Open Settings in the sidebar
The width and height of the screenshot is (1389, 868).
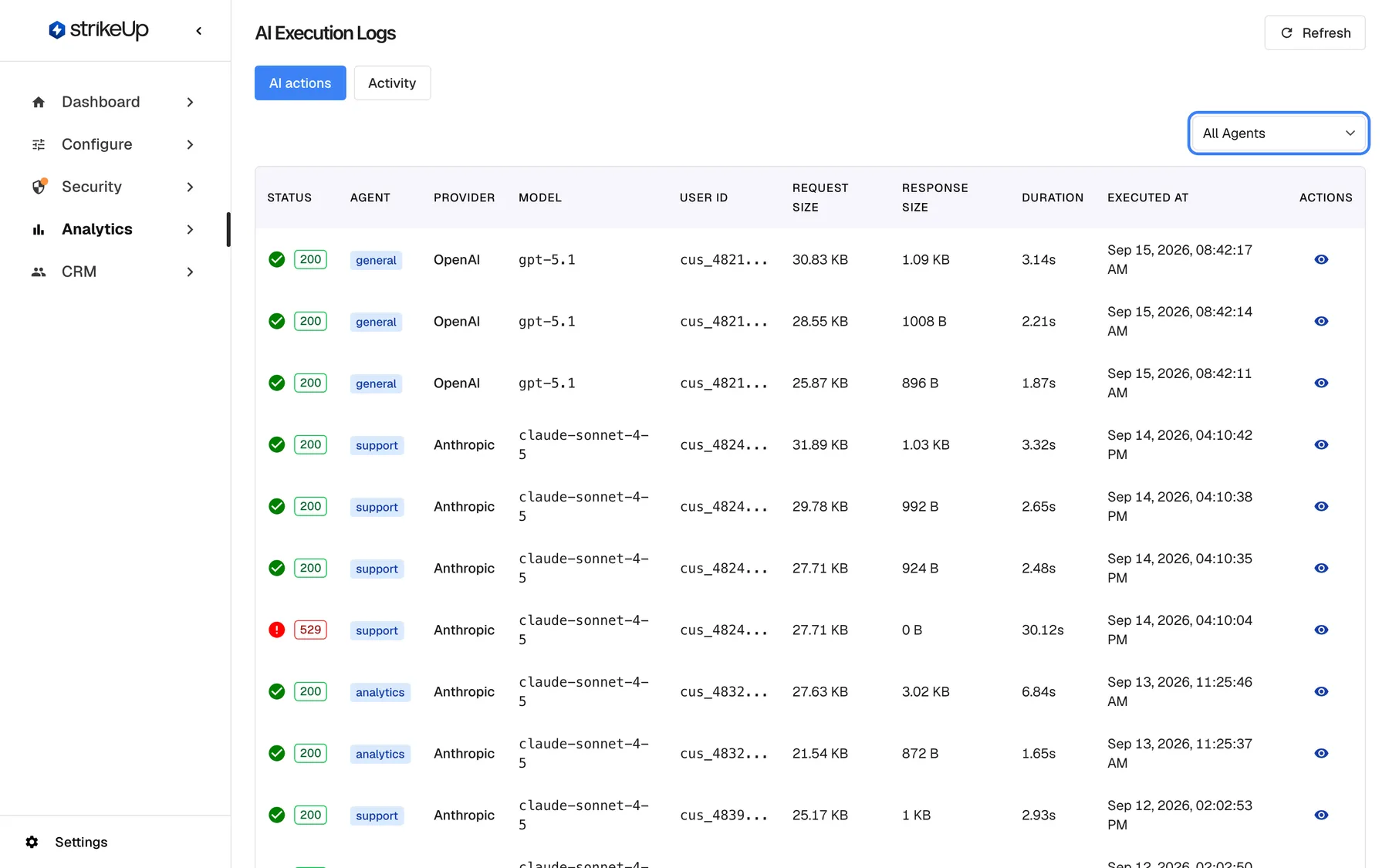(x=81, y=842)
